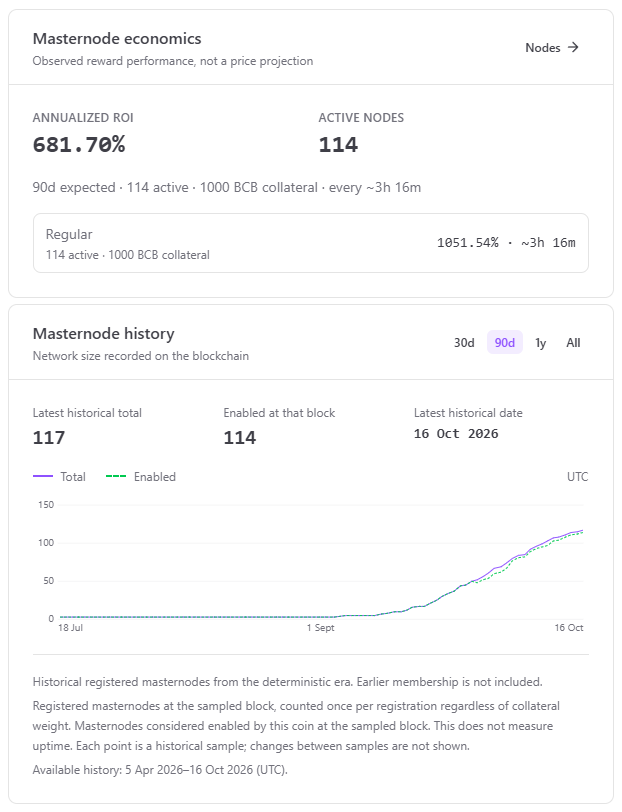Viewport: 622px width, 812px height.
Task: Click the Latest historical date label
Action: (468, 413)
